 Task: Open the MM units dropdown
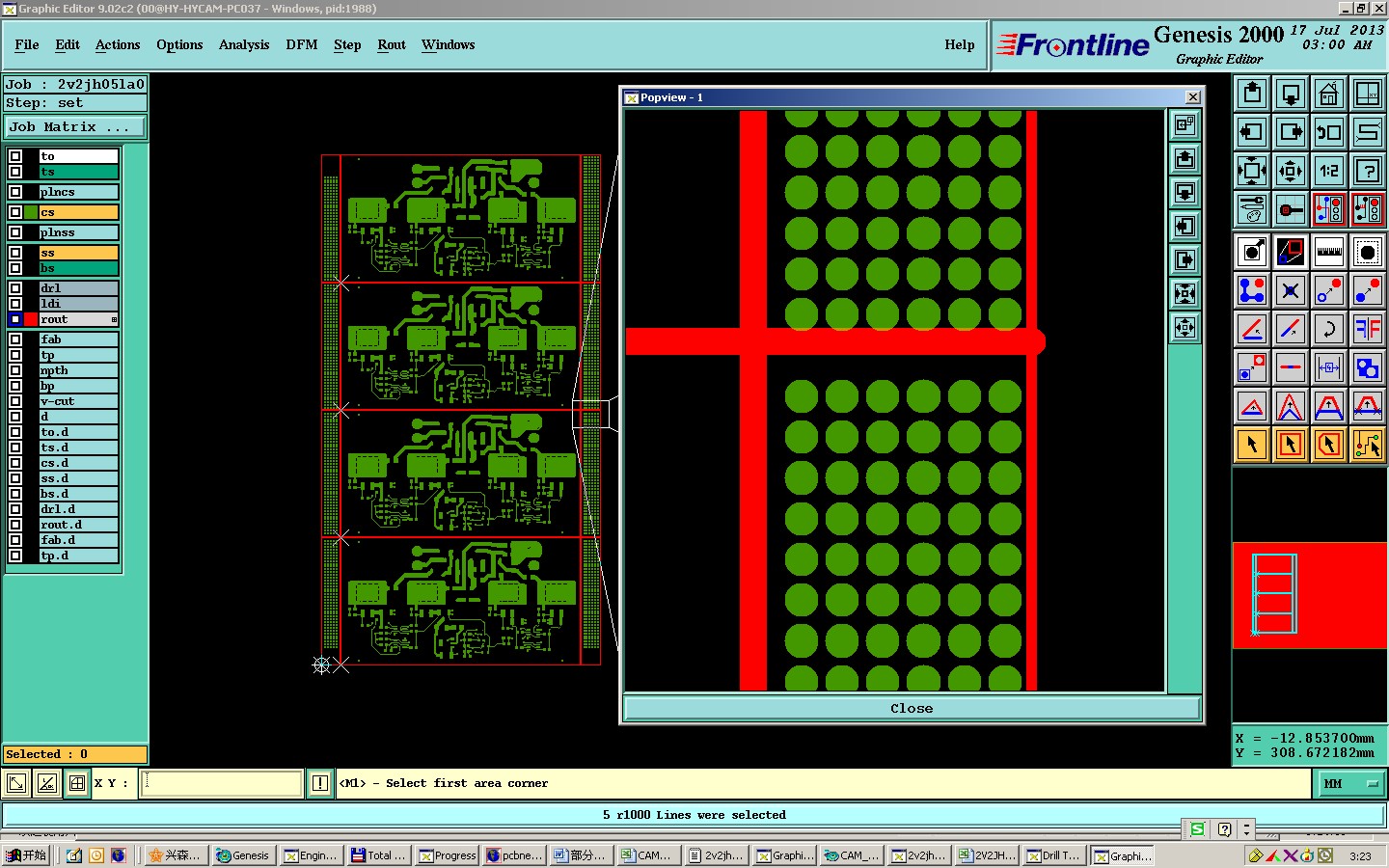1349,784
